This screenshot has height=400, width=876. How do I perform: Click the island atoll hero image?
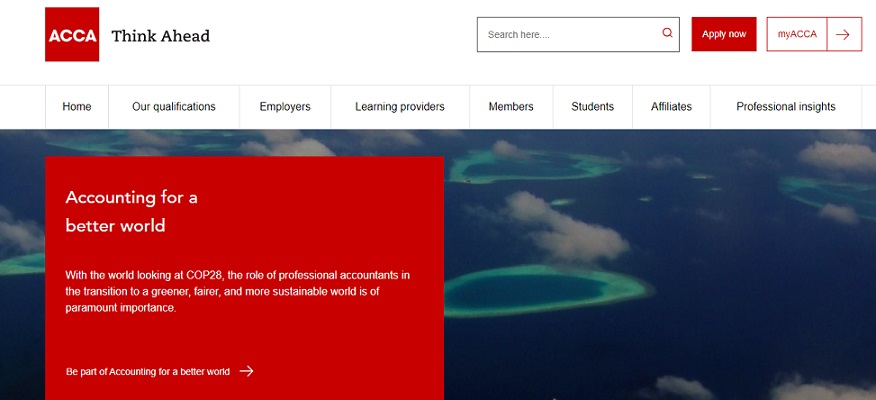pos(659,265)
